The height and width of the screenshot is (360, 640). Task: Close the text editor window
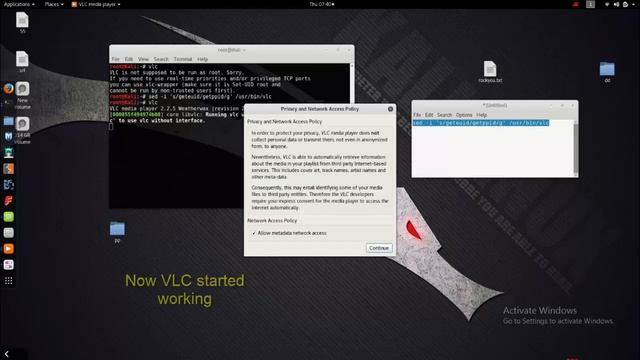click(x=572, y=105)
